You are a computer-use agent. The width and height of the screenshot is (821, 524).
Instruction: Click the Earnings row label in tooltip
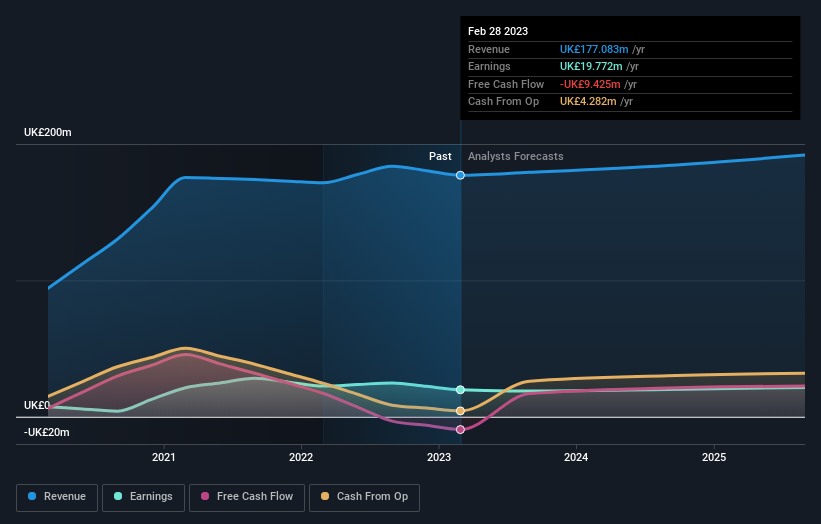coord(489,66)
